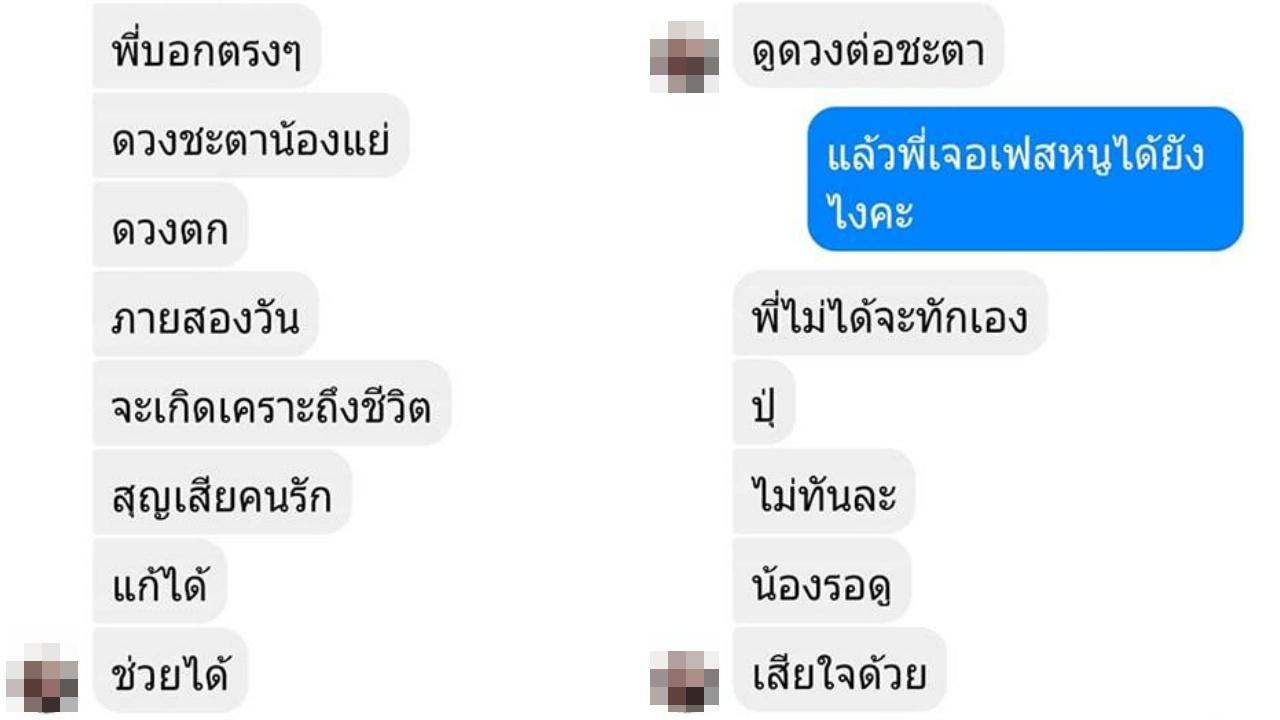Select the message bubble พี่บอกตรงๆ

tap(207, 47)
